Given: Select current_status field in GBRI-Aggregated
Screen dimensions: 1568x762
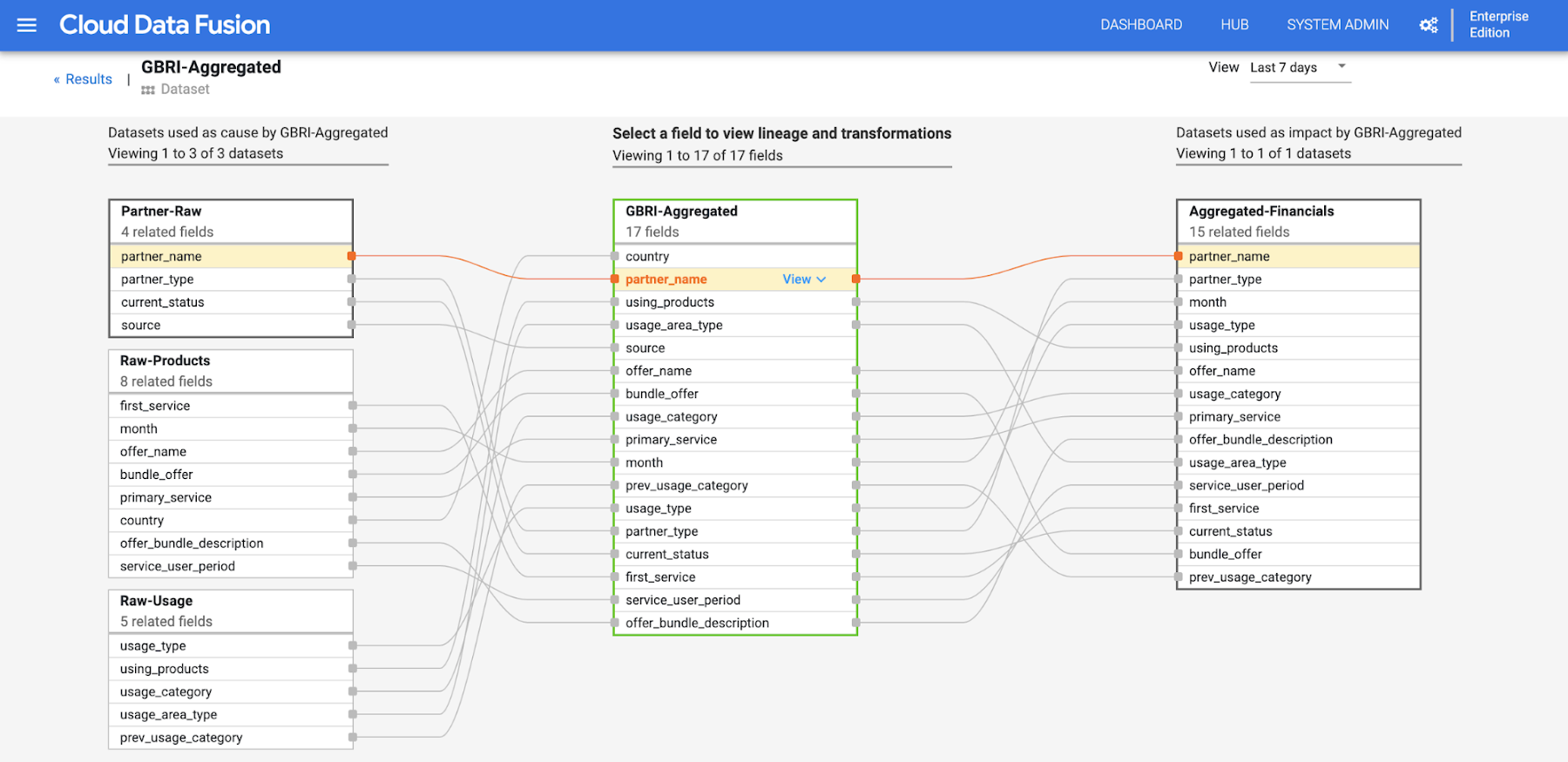Looking at the screenshot, I should (735, 555).
